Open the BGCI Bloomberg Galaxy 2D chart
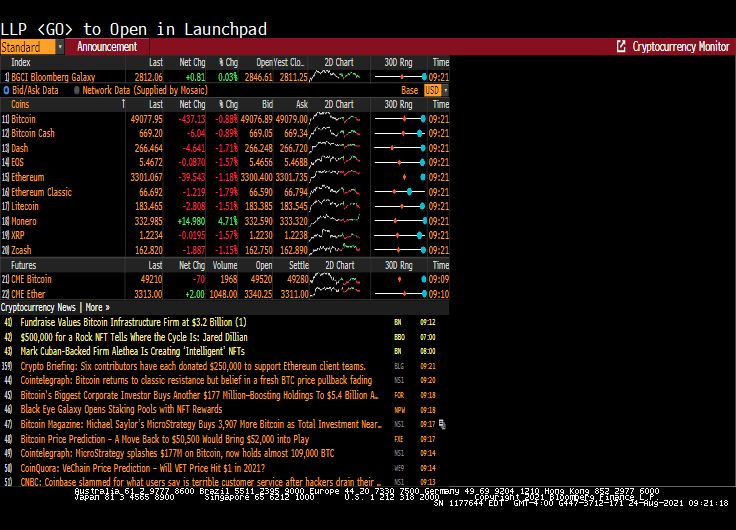The image size is (736, 530). point(335,76)
